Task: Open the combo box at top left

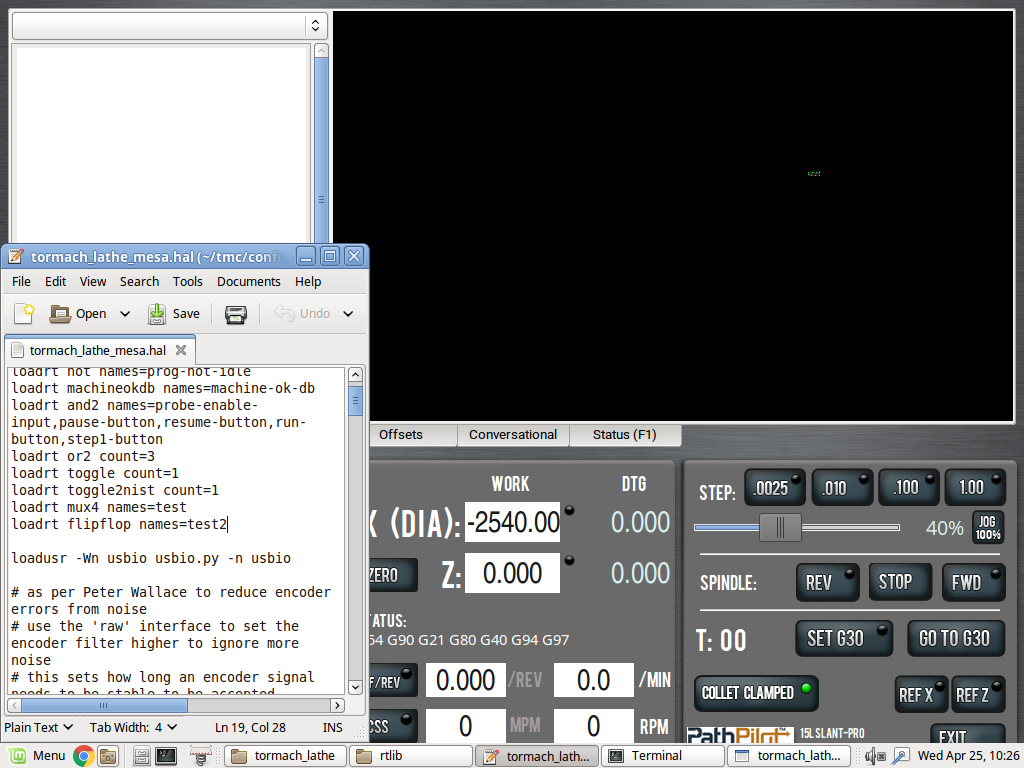Action: [x=169, y=25]
